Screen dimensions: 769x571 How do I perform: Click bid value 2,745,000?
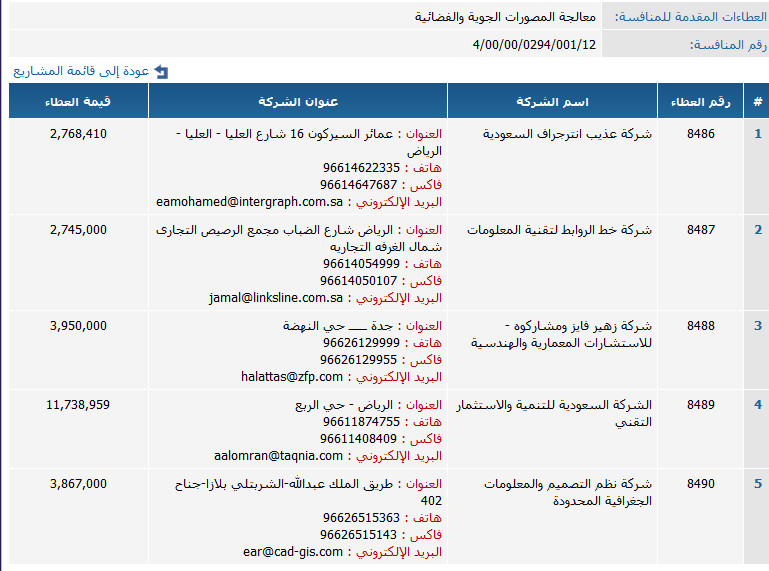click(x=78, y=230)
